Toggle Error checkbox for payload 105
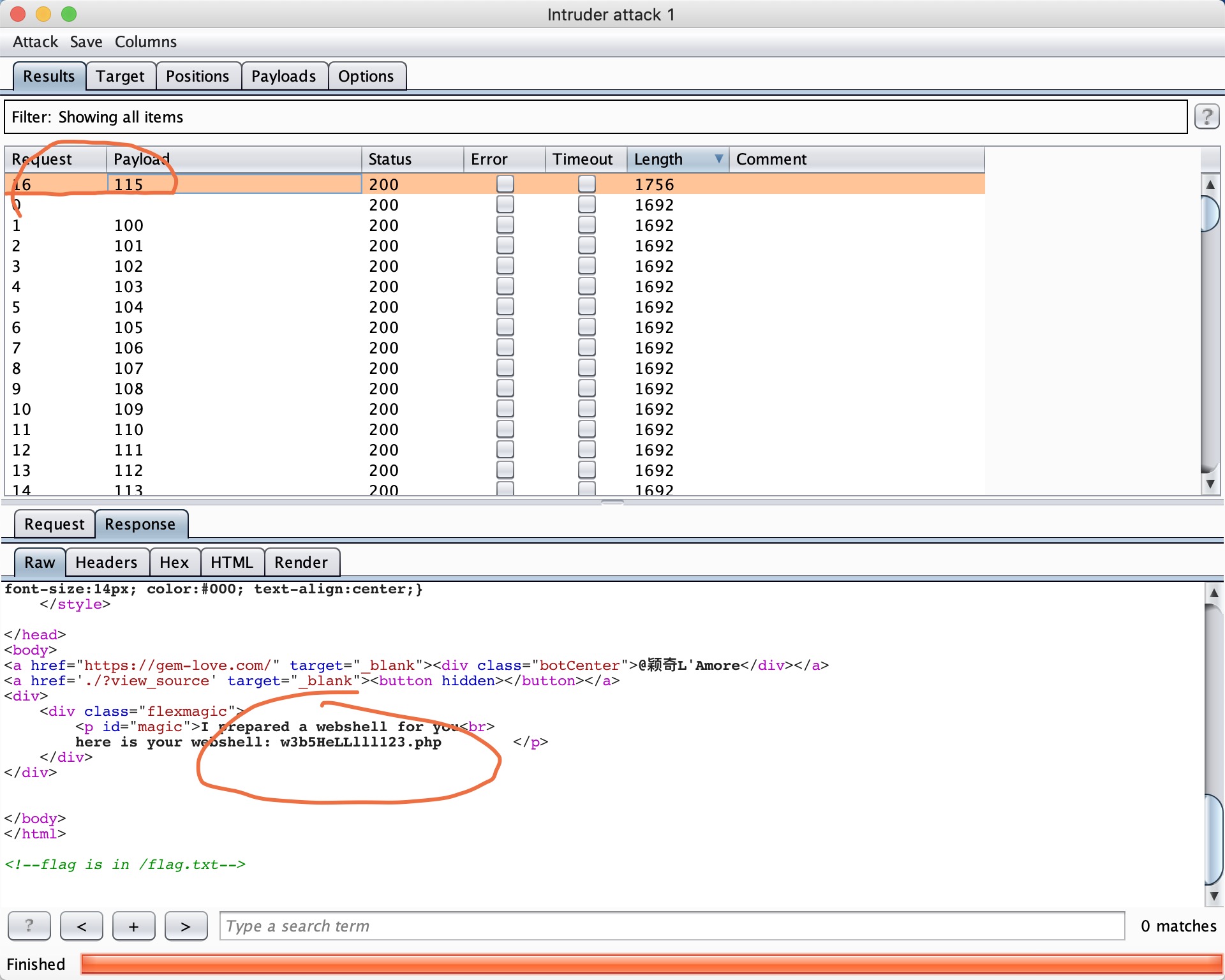 coord(505,327)
